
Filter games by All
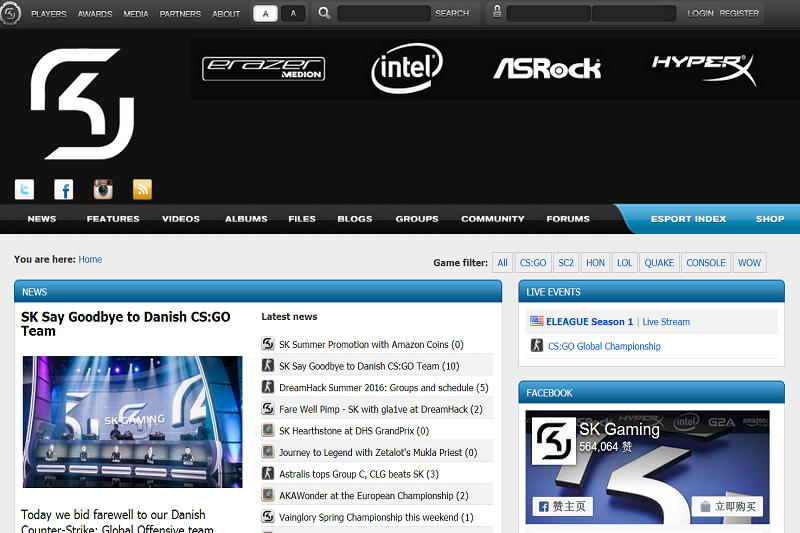[x=503, y=263]
